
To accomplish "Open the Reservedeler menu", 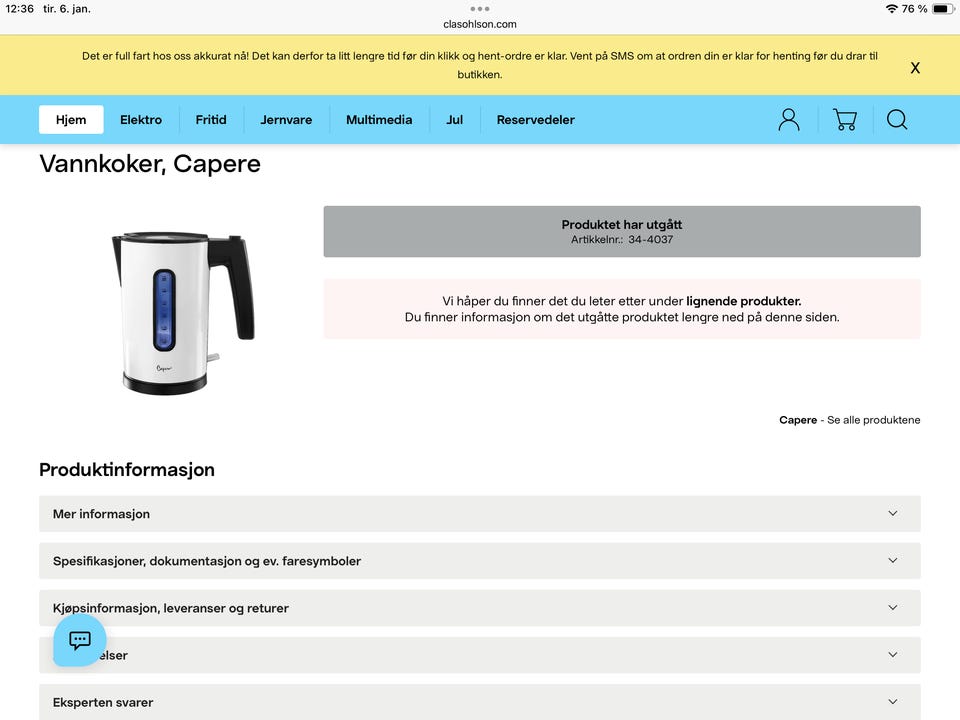I will (x=536, y=120).
